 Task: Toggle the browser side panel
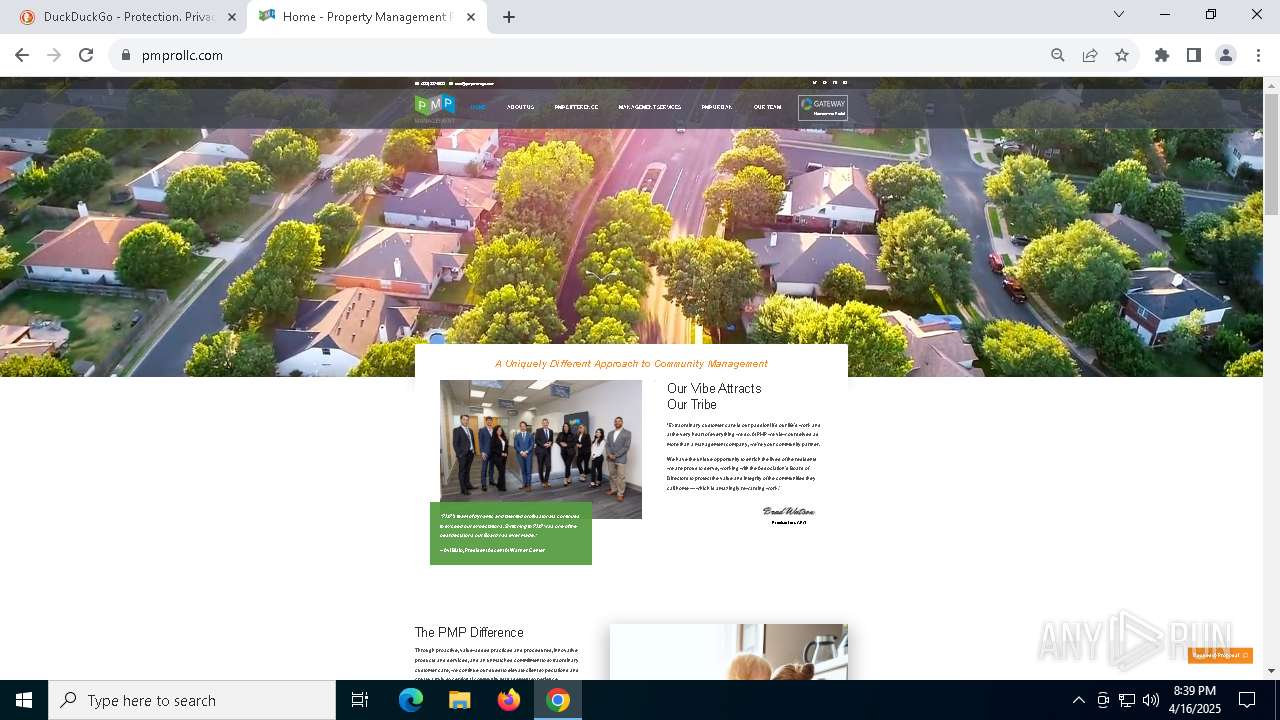coord(1194,55)
